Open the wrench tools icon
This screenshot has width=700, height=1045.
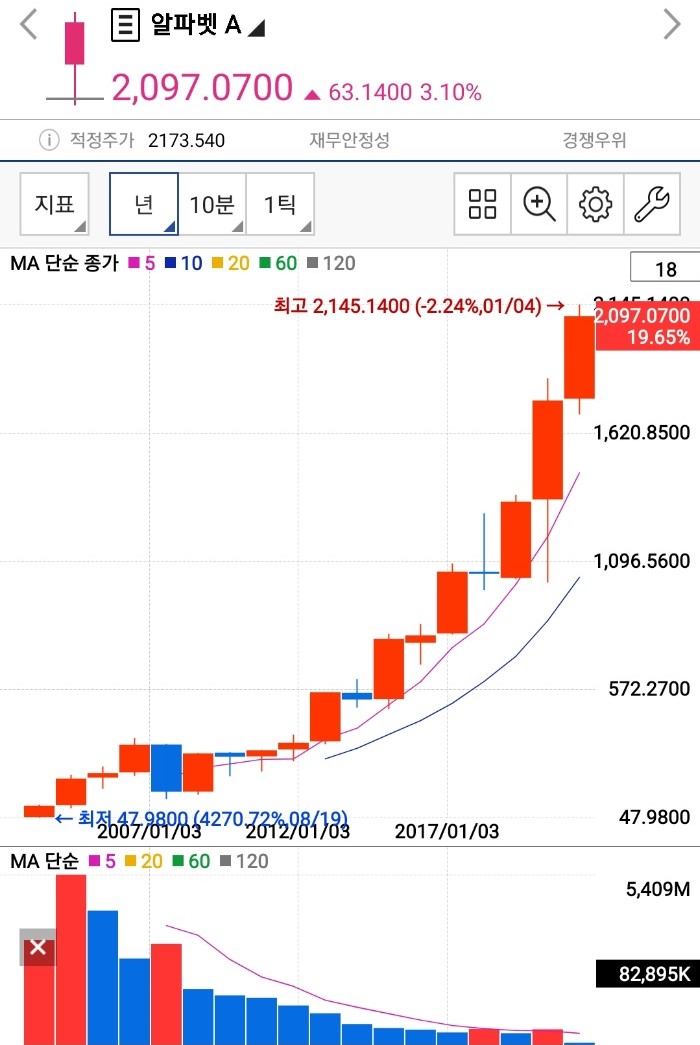coord(652,204)
